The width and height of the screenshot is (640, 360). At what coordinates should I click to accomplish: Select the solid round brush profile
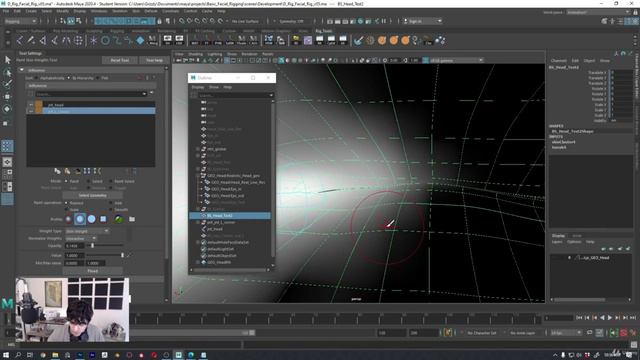pyautogui.click(x=91, y=219)
